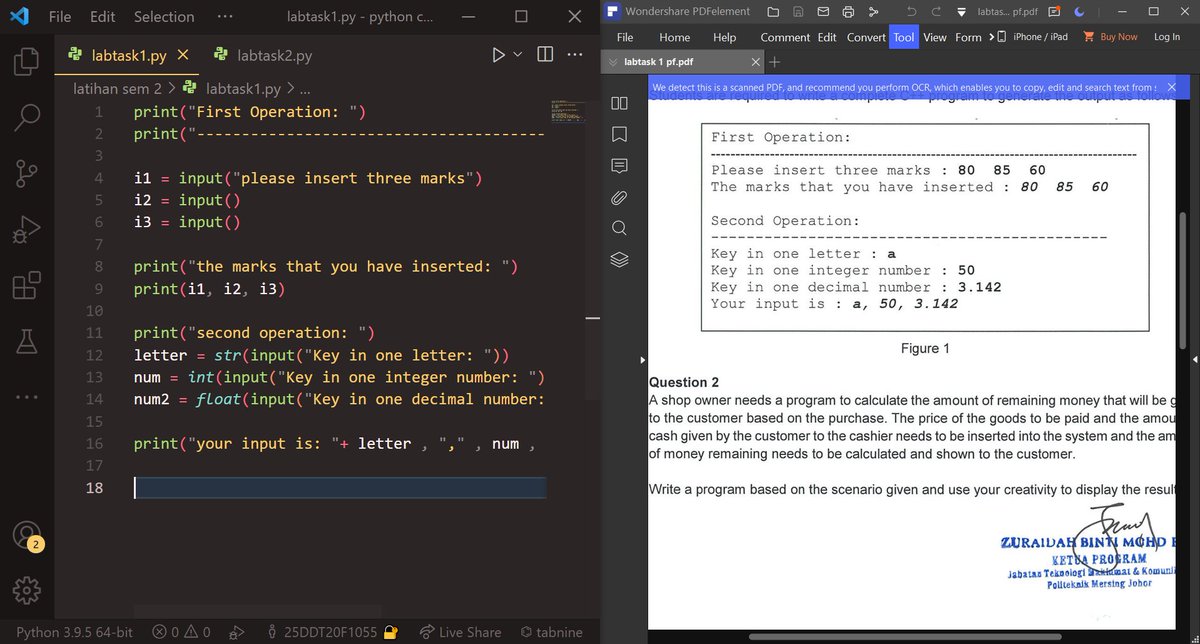Close the labtask 1 pf.pdf tab
This screenshot has width=1200, height=644.
(x=755, y=62)
